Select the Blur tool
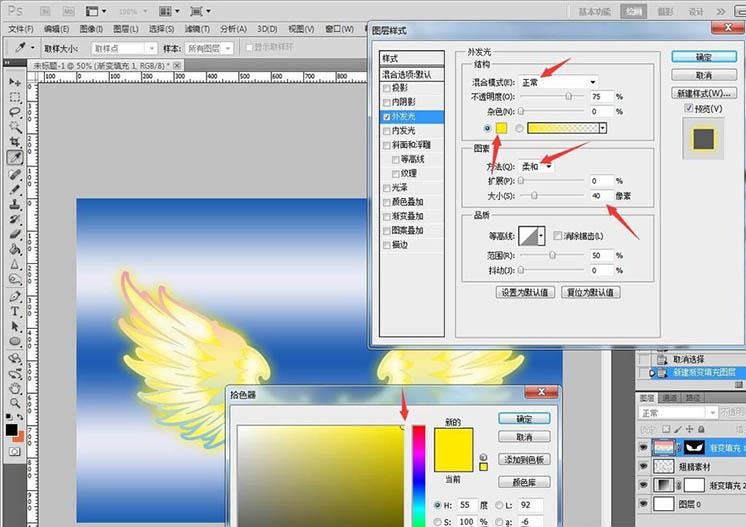The width and height of the screenshot is (746, 527). [x=15, y=264]
